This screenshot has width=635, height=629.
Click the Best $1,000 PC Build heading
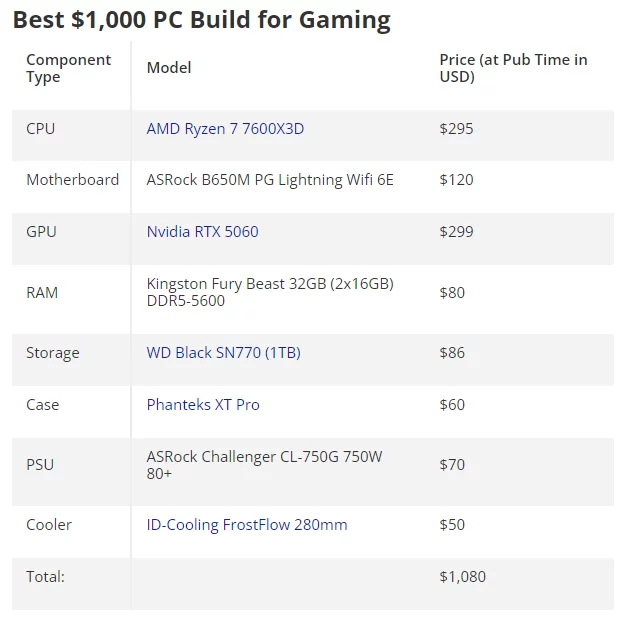[x=201, y=20]
